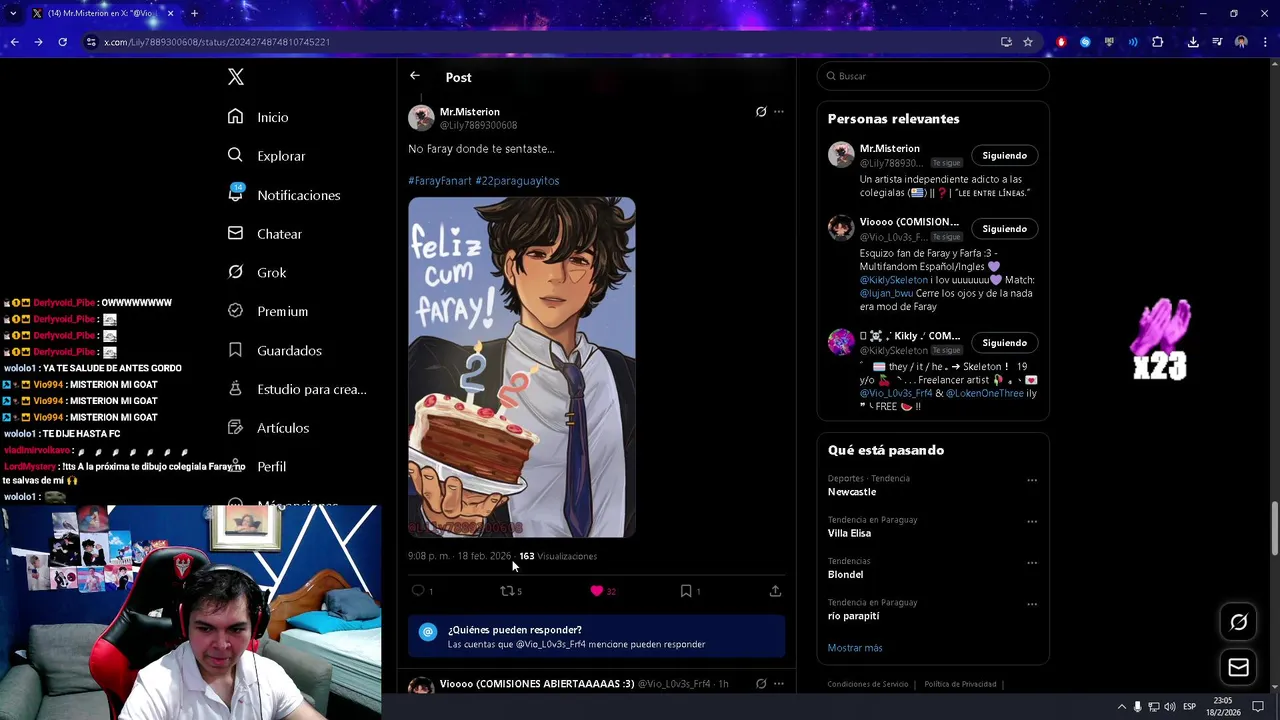Open the Windows notification center icon
Viewport: 1280px width, 720px height.
(x=1258, y=707)
